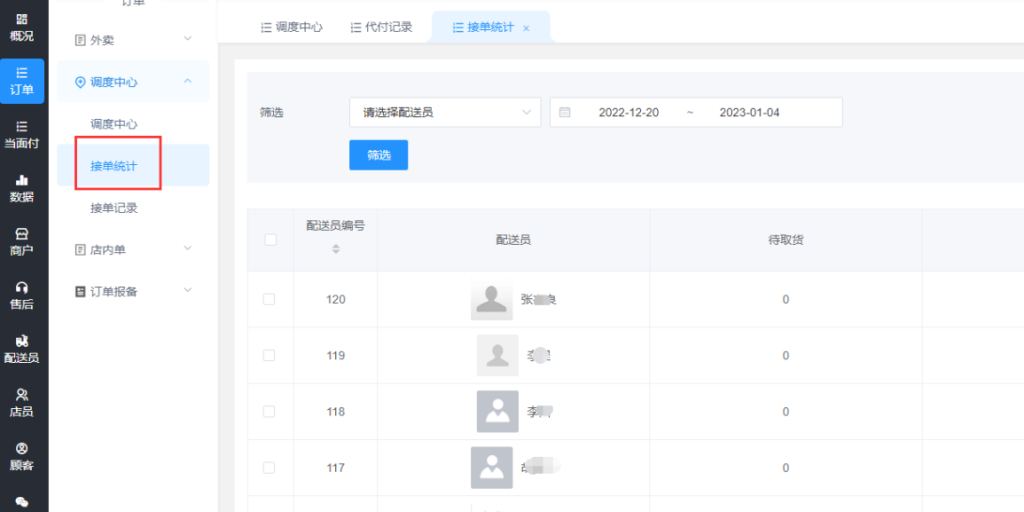This screenshot has width=1024, height=512.
Task: Open 当面付 section in the sidebar
Action: click(x=22, y=134)
